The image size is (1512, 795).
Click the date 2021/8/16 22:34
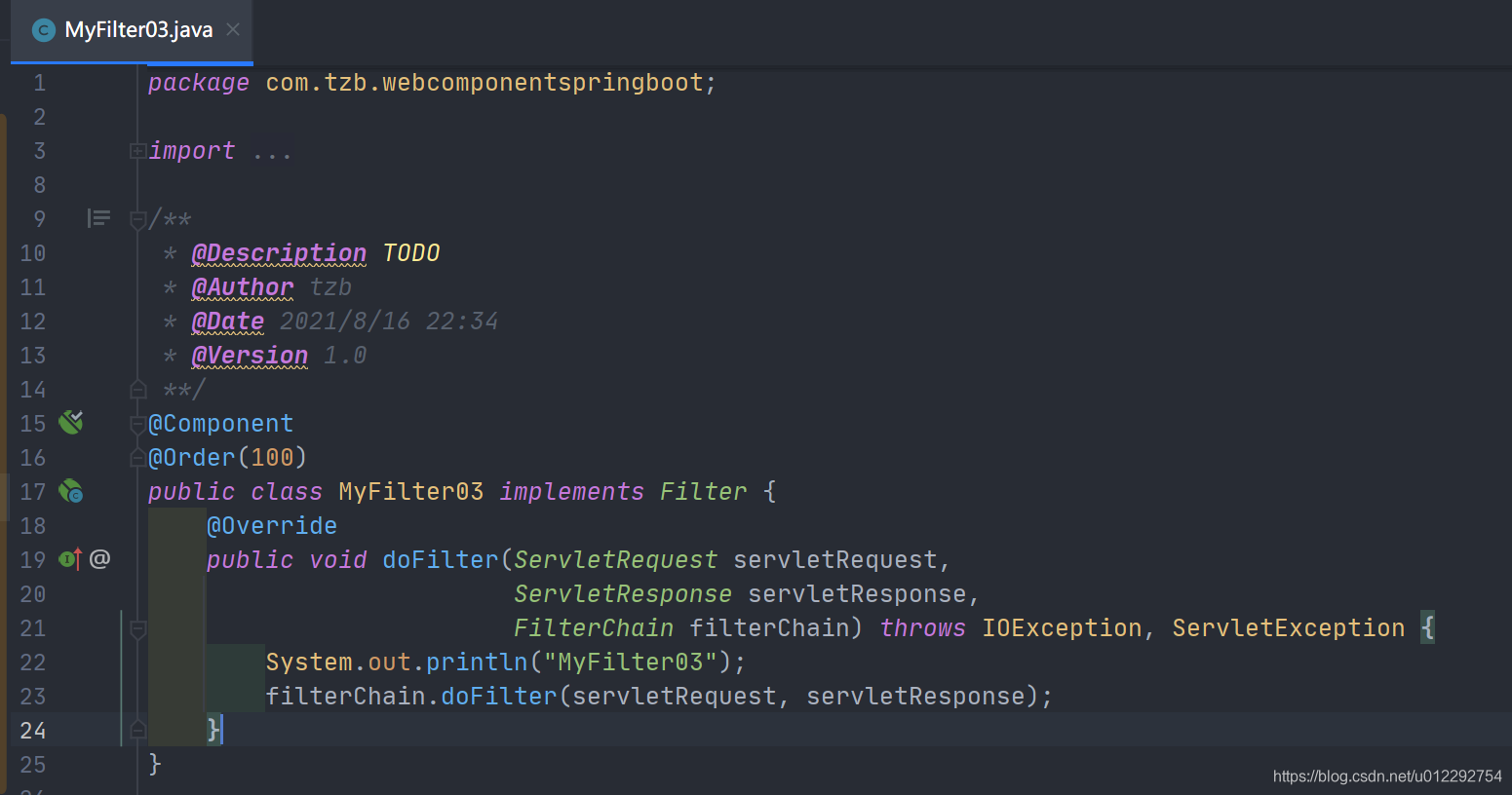(x=389, y=322)
